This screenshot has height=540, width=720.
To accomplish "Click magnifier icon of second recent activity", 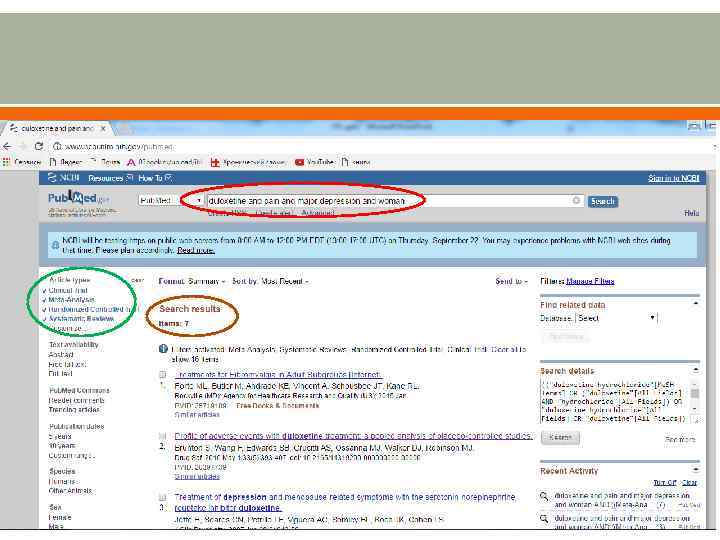I will click(544, 518).
